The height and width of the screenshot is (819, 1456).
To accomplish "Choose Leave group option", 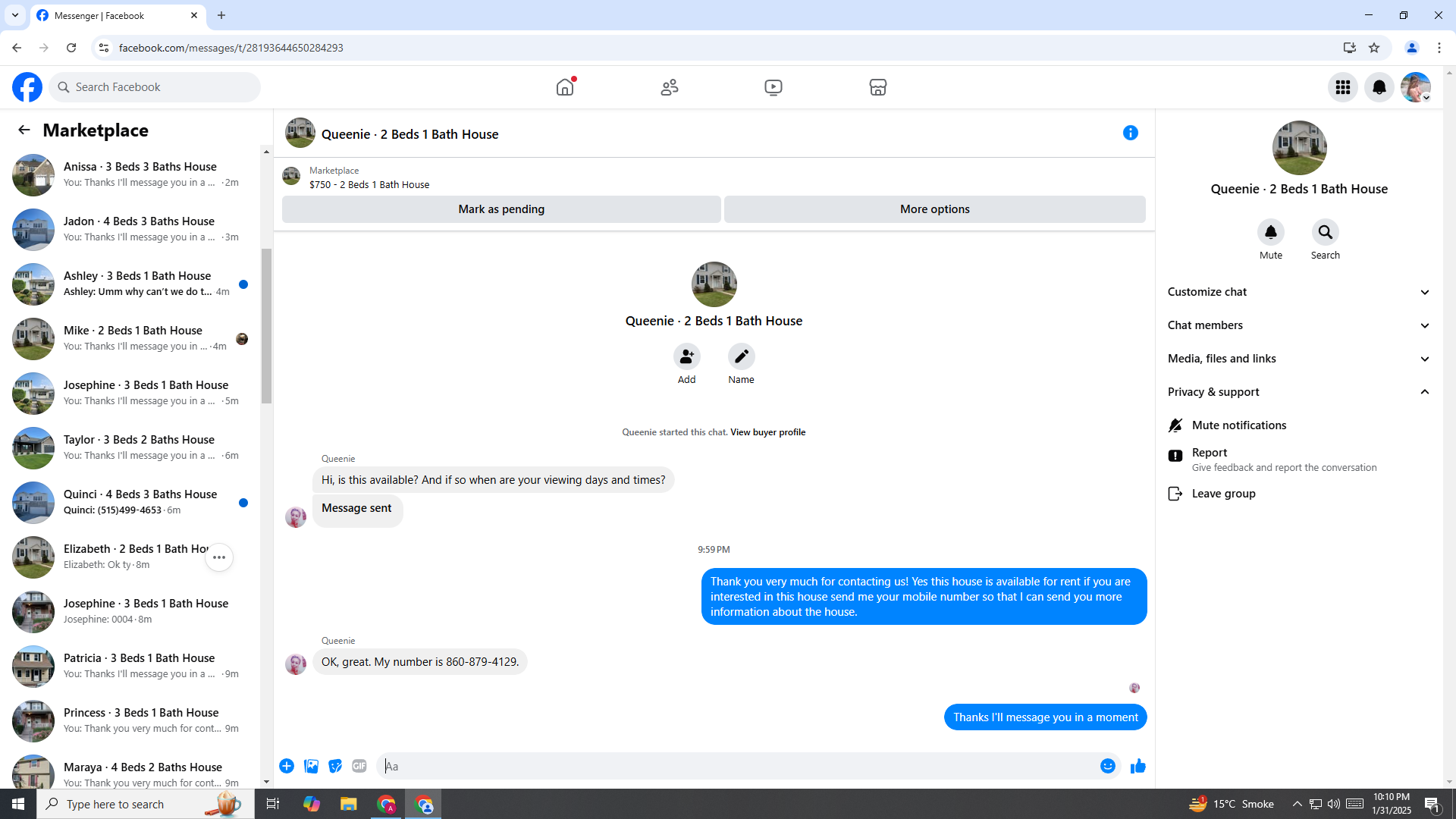I will 1298,494.
